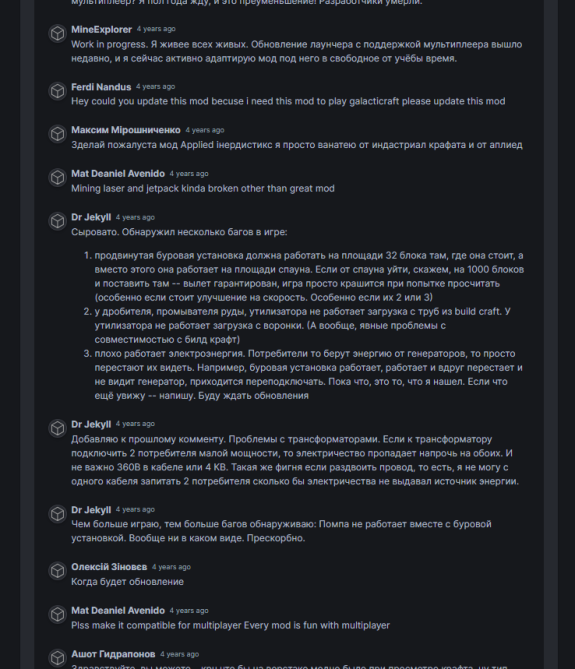Open Максим Мірошниченко username link
575x669 pixels.
[x=125, y=130]
